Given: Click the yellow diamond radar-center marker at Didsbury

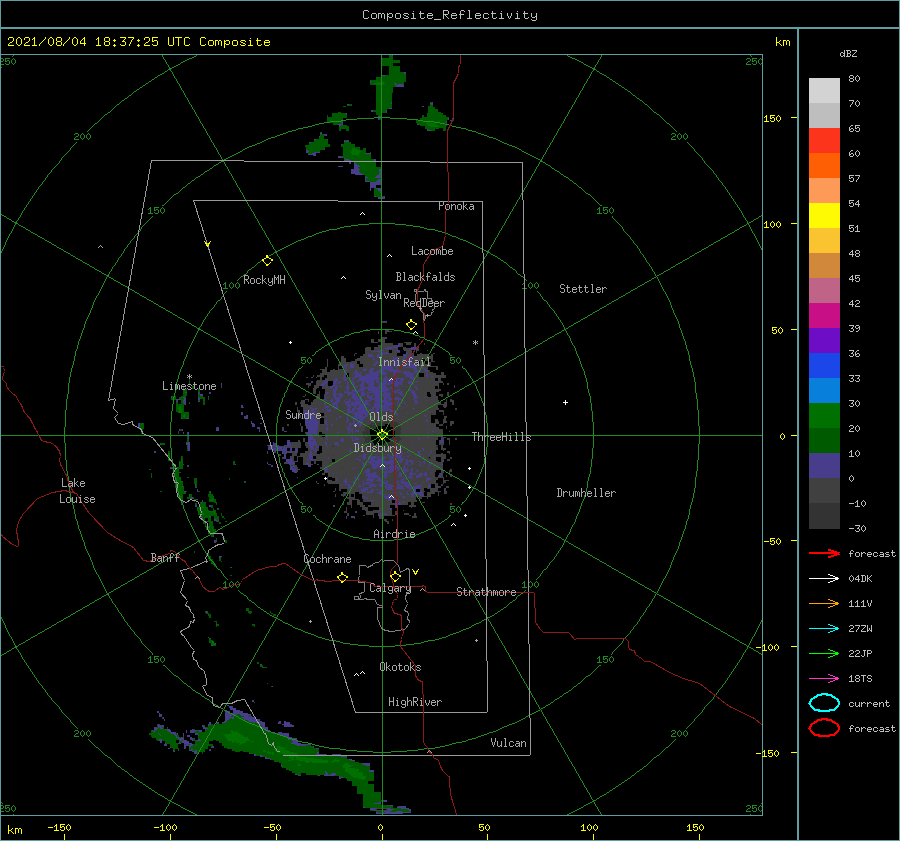Looking at the screenshot, I should point(382,435).
